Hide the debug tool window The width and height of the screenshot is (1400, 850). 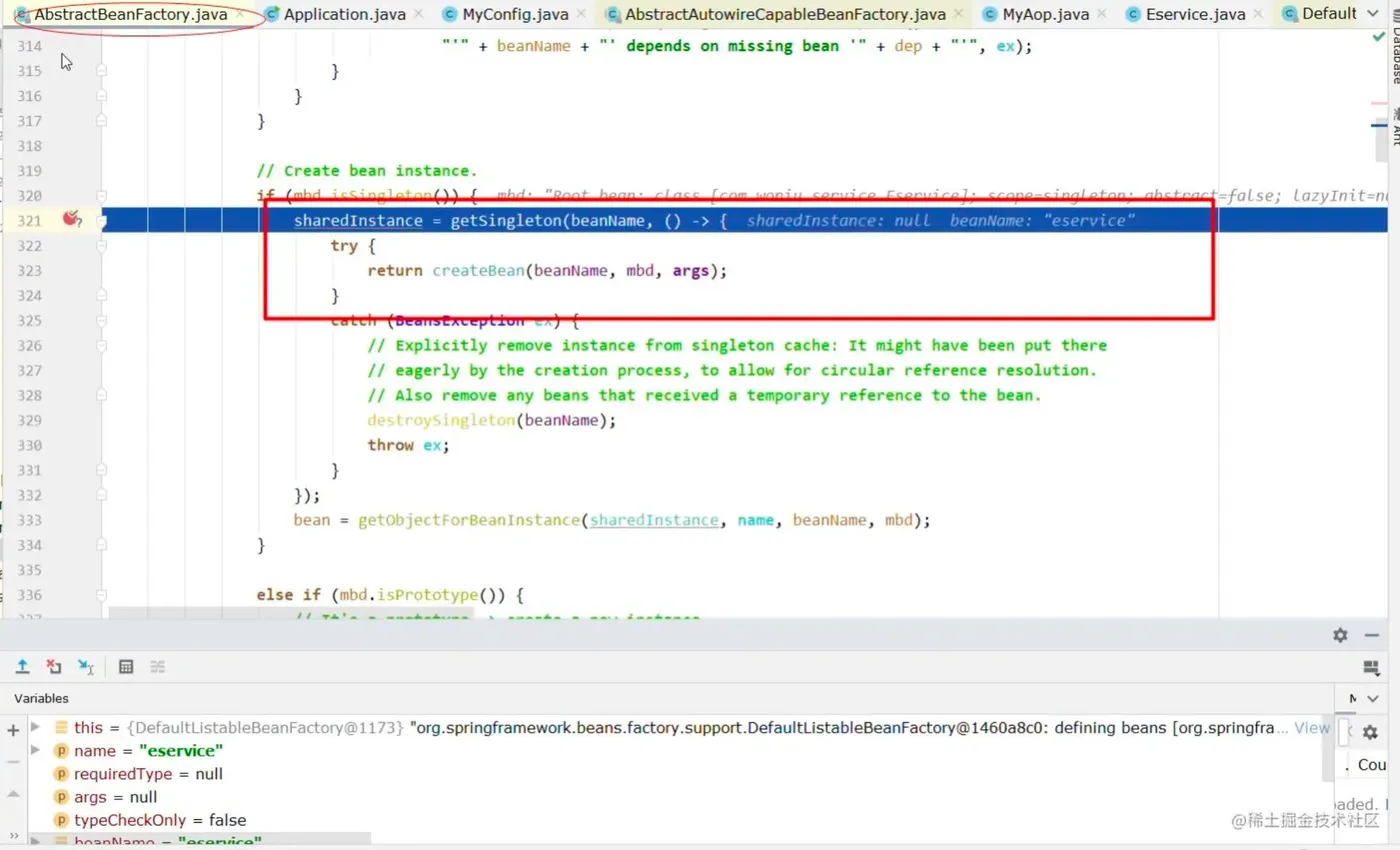coord(1372,635)
